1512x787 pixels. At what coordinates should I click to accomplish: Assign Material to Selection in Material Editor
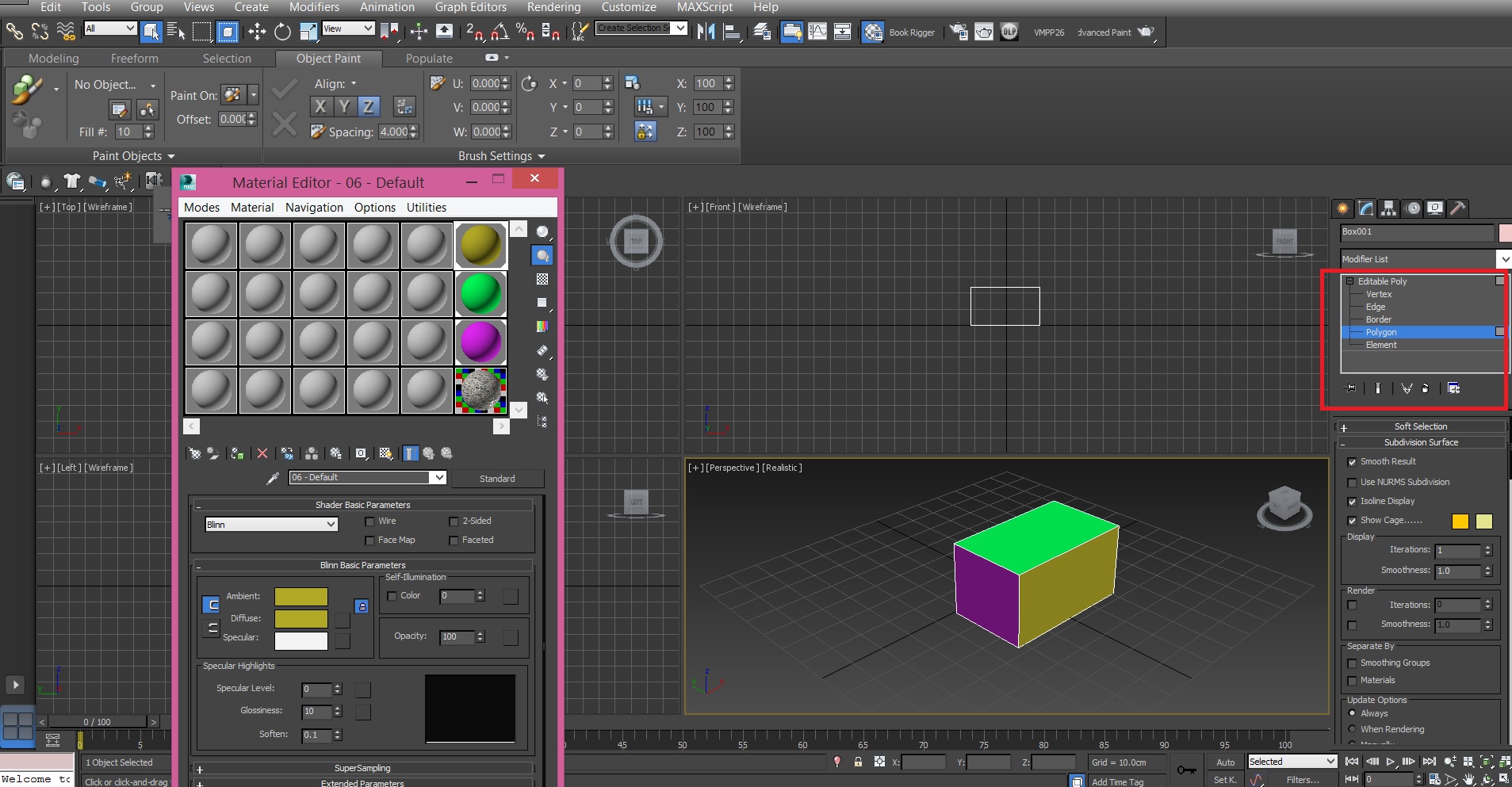[x=237, y=453]
